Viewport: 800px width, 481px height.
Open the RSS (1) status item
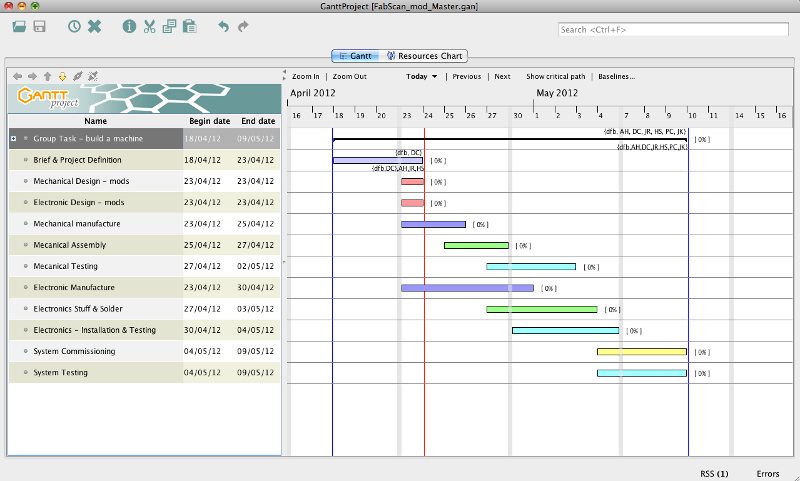click(714, 474)
